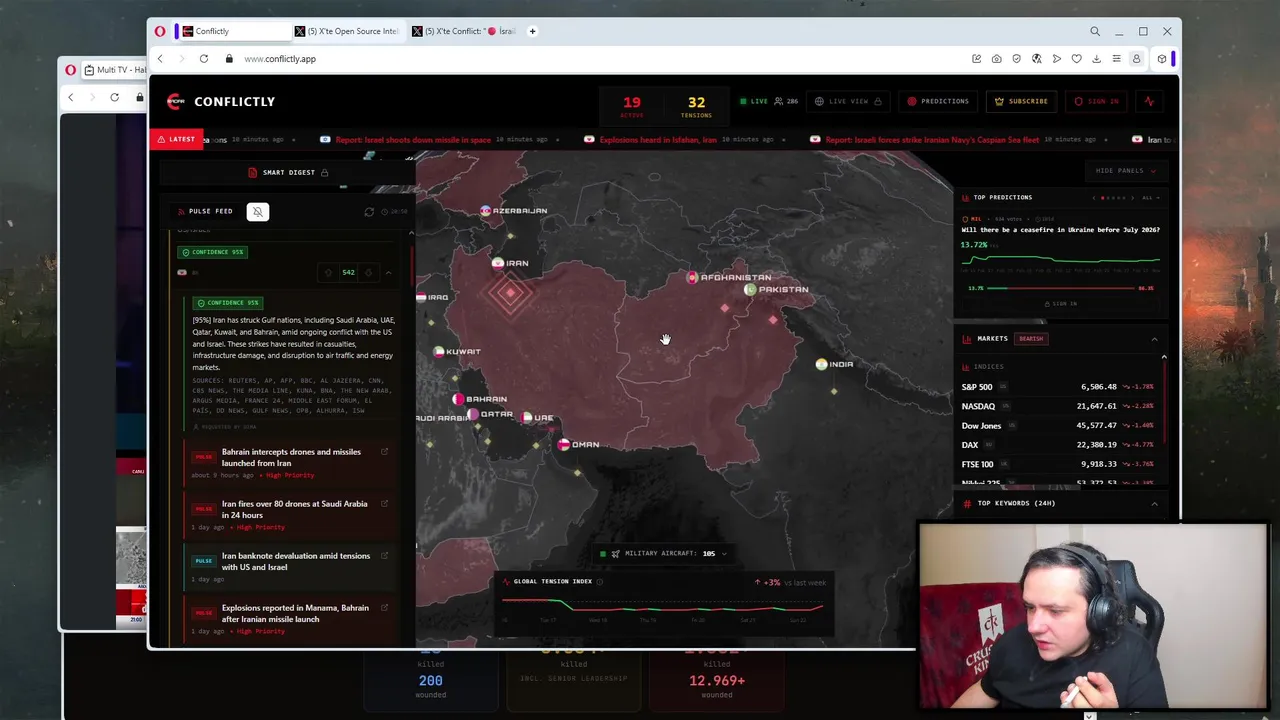The image size is (1280, 720).
Task: Toggle the Military Aircraft layer checkbox
Action: [602, 553]
